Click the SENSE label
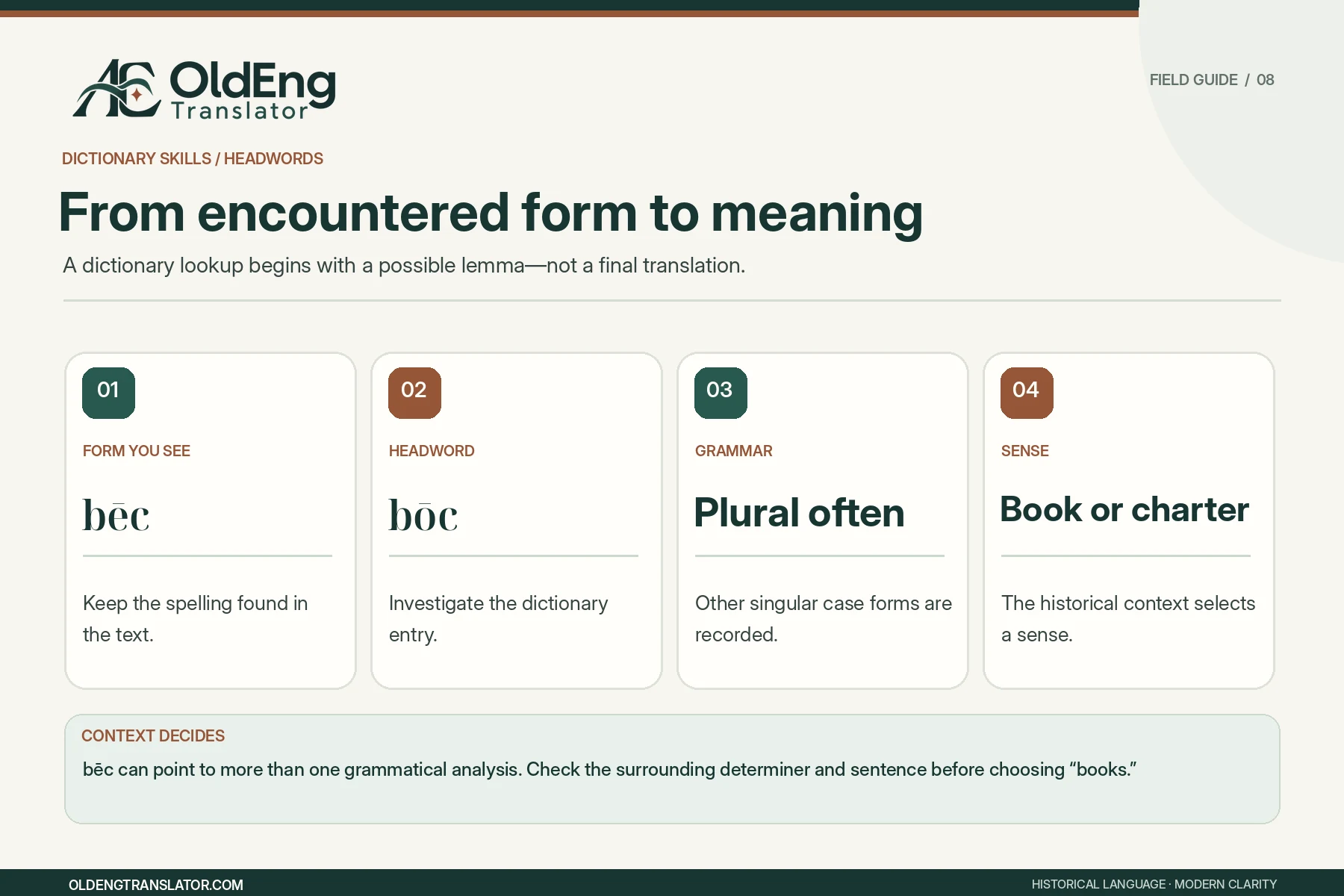The width and height of the screenshot is (1344, 896). coord(1025,451)
